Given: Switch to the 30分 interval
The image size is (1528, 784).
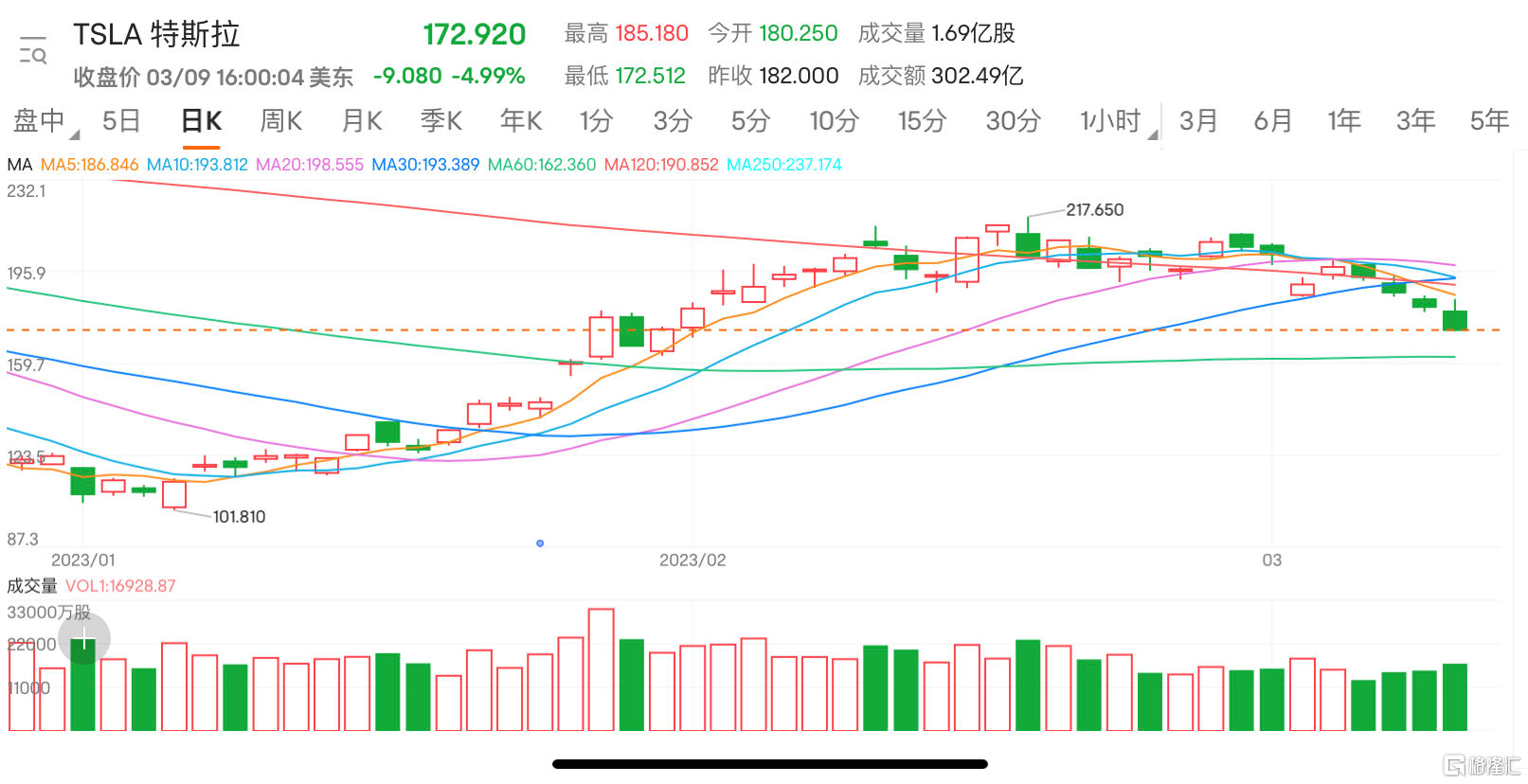Looking at the screenshot, I should 1013,121.
